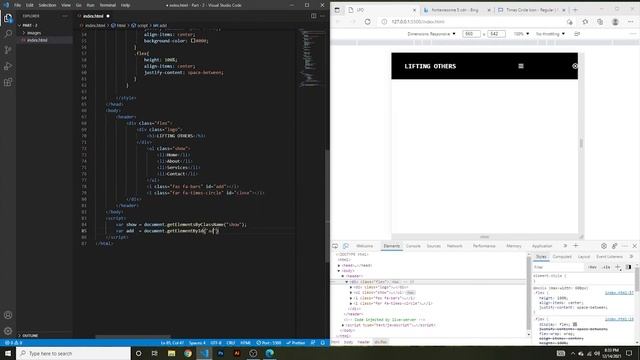The width and height of the screenshot is (640, 360).
Task: Open the Terminal menu in VS Code
Action: click(107, 5)
